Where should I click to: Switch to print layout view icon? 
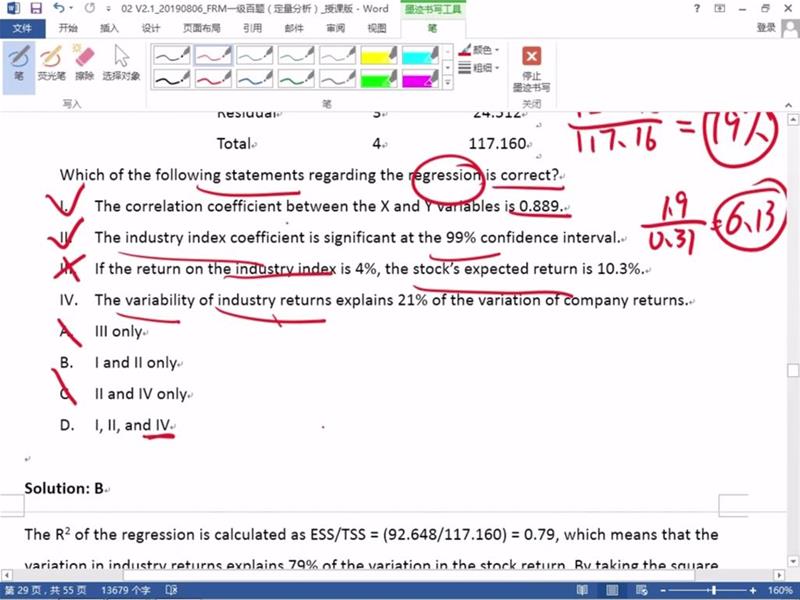point(612,590)
